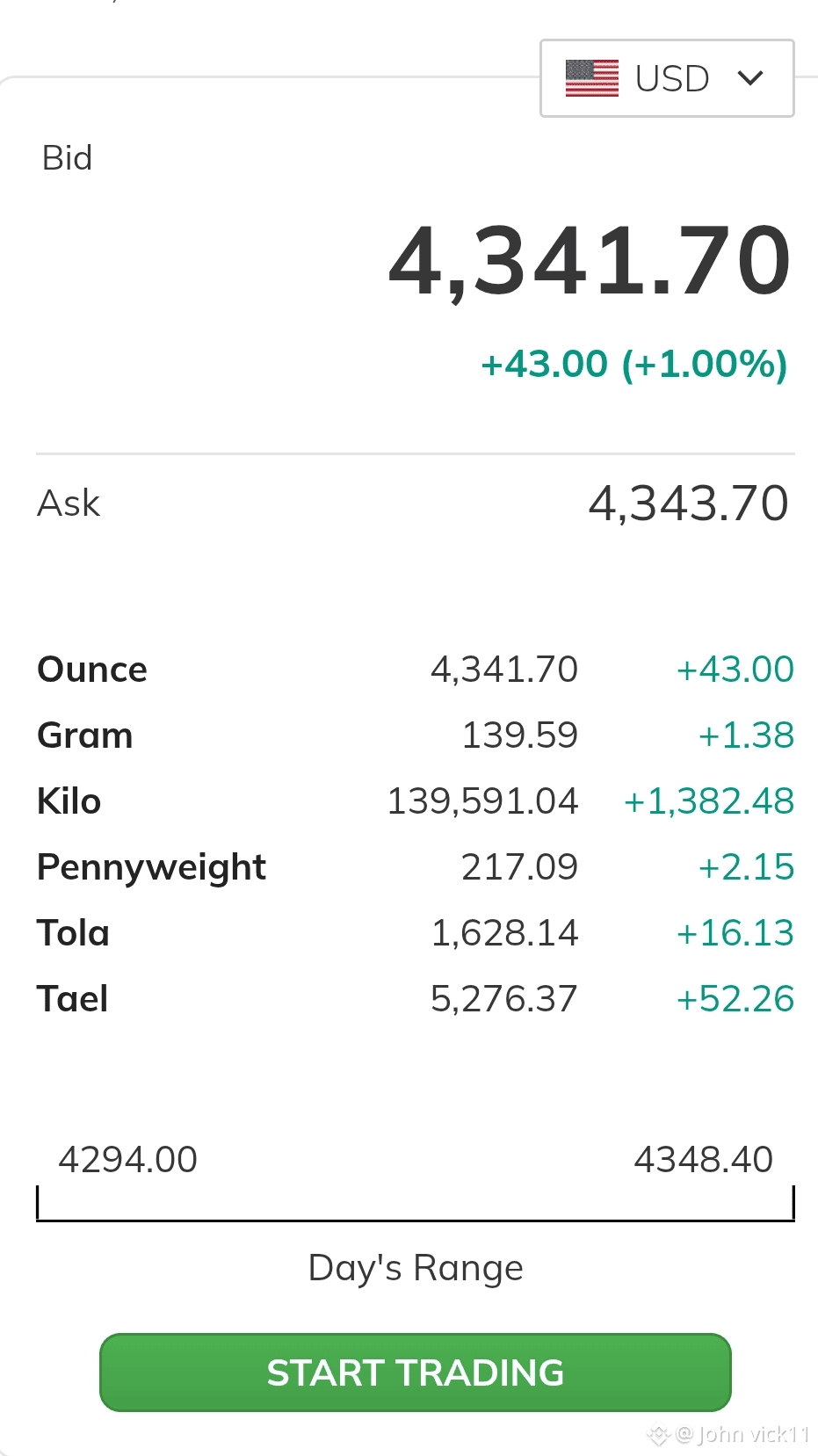Expand the currency selector chevron arrow

tap(750, 78)
